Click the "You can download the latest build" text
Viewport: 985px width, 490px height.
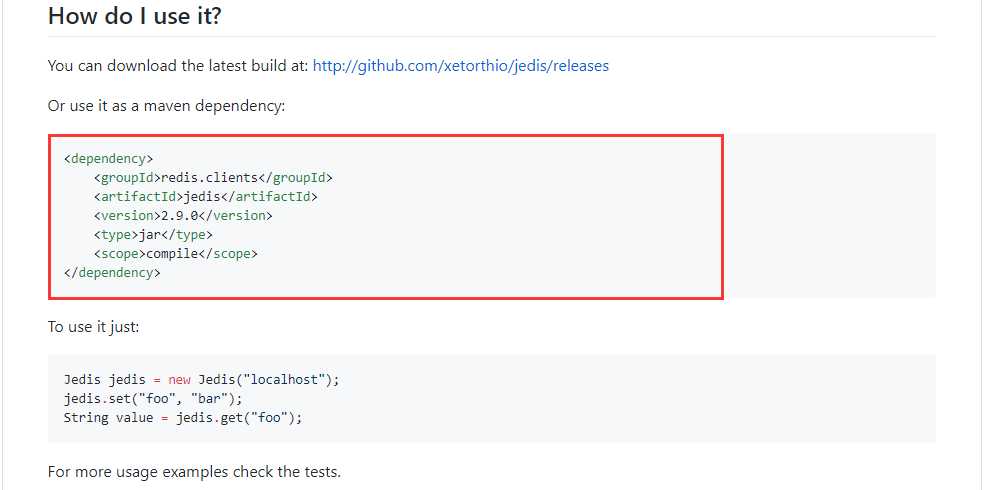(178, 66)
